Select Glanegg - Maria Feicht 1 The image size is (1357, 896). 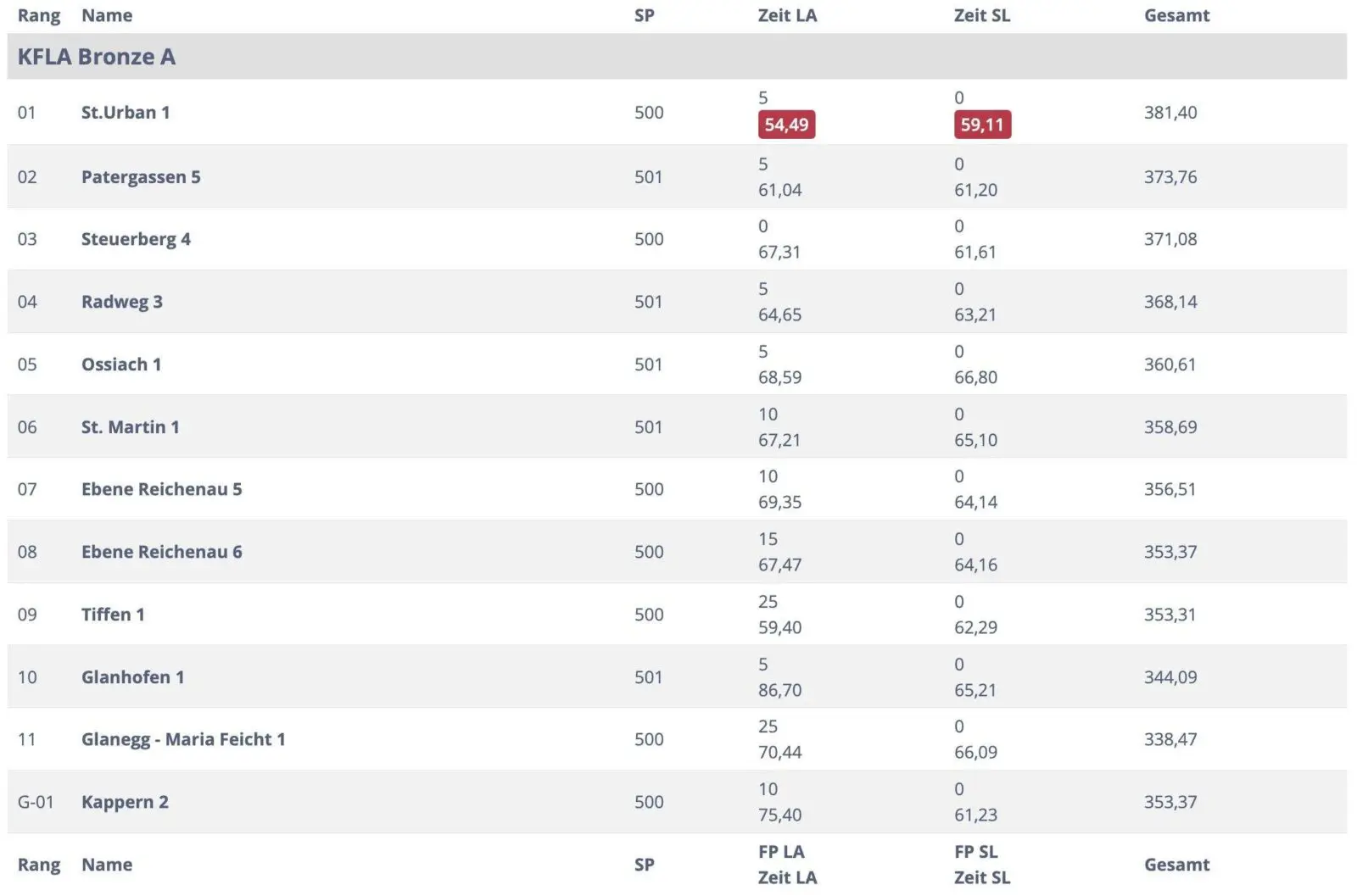tap(183, 739)
